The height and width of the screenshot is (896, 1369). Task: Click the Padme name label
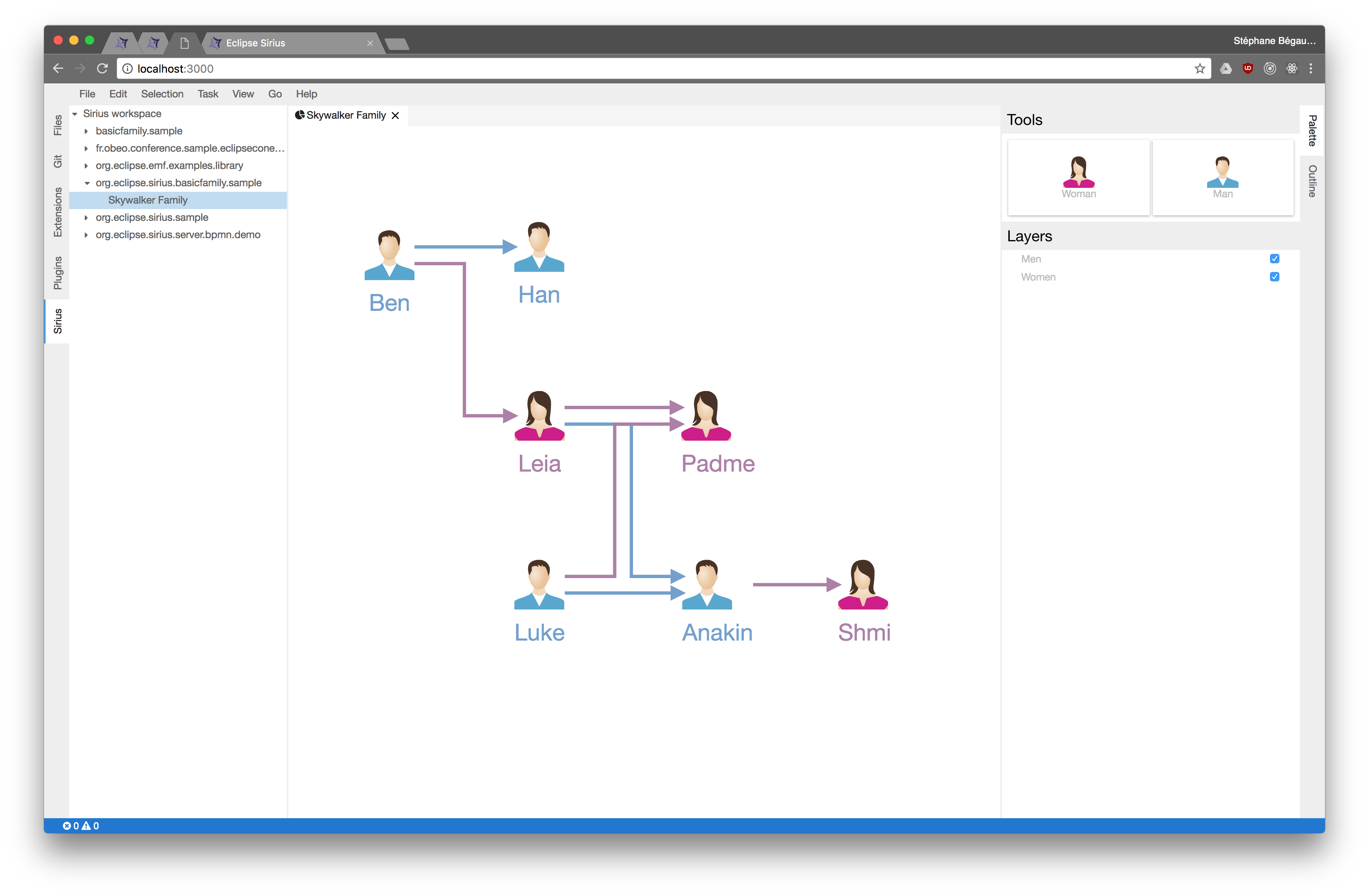(x=718, y=464)
